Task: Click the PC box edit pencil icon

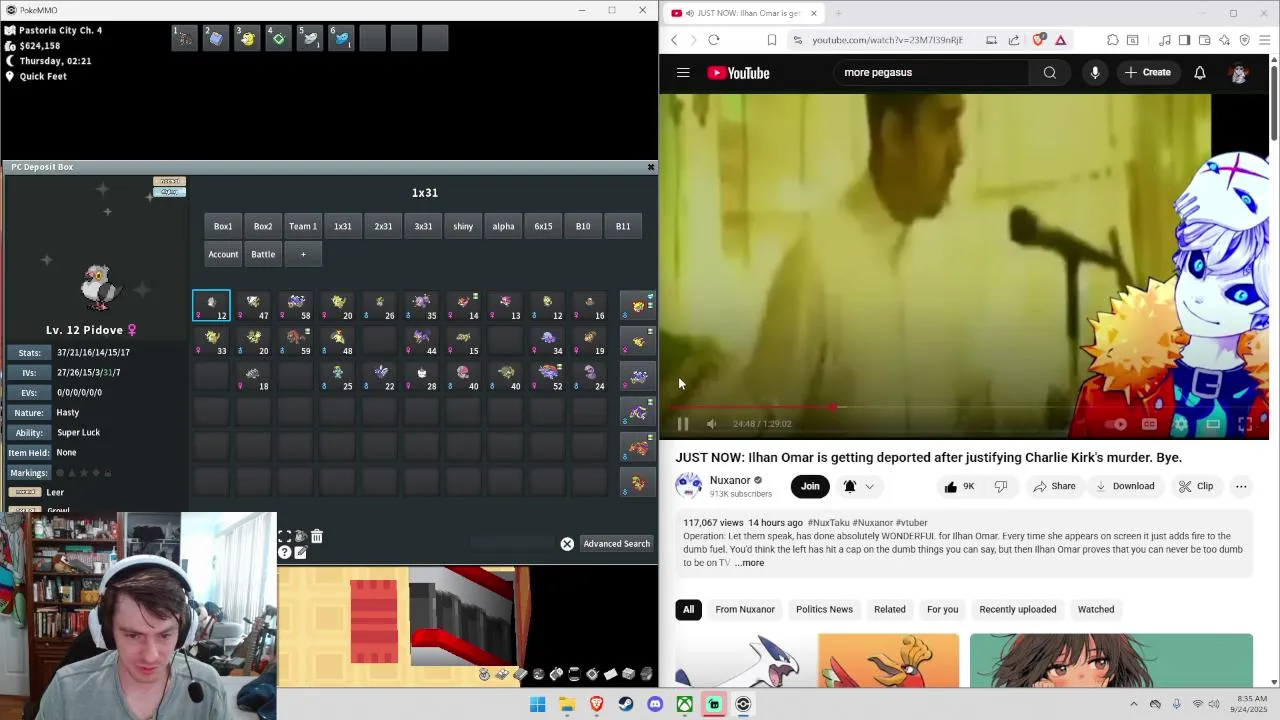Action: coord(300,552)
